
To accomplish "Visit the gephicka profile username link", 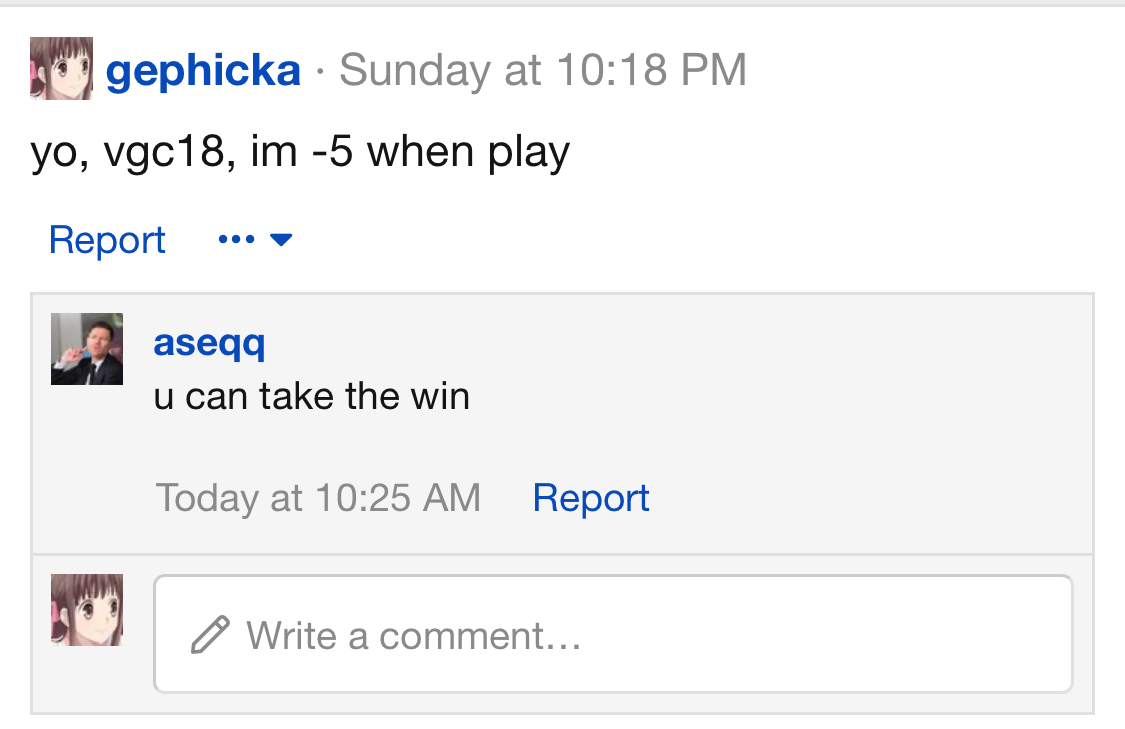I will coord(203,70).
